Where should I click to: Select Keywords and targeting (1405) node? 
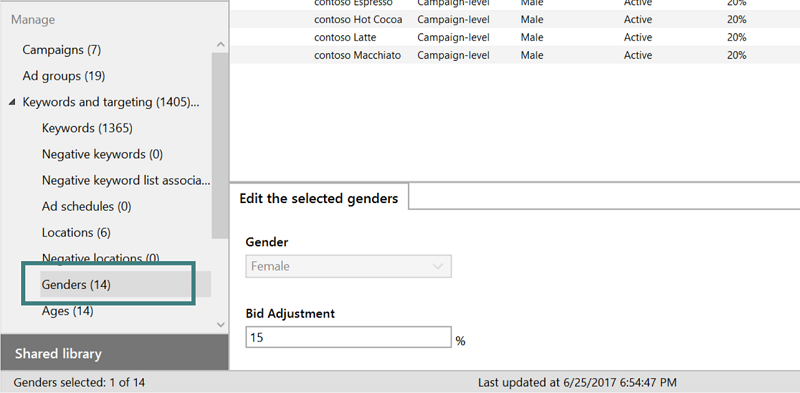click(111, 102)
